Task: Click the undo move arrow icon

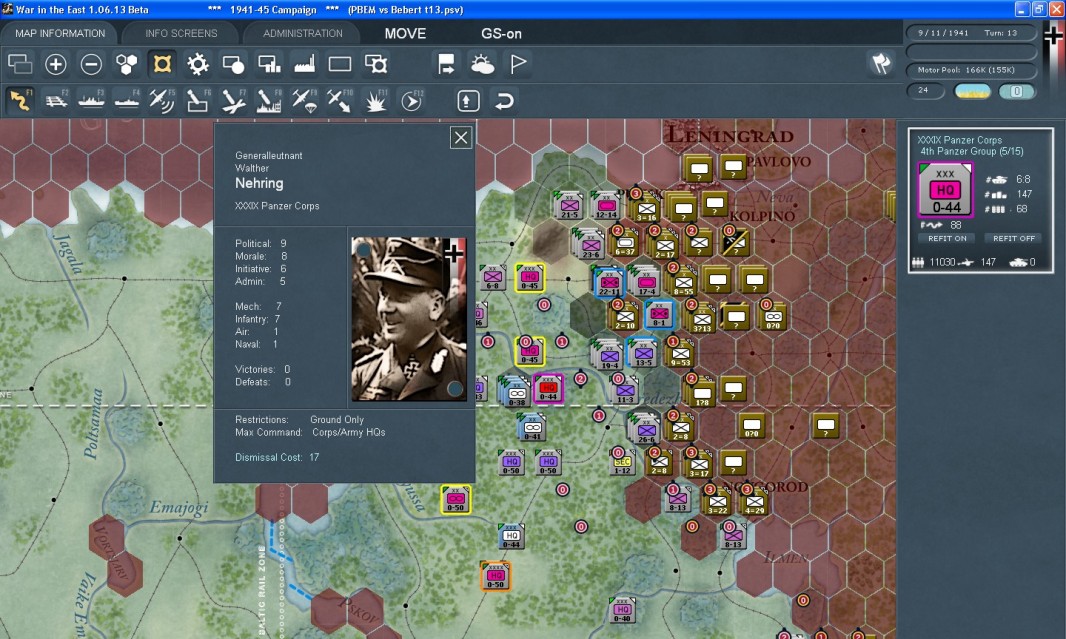Action: (x=505, y=100)
